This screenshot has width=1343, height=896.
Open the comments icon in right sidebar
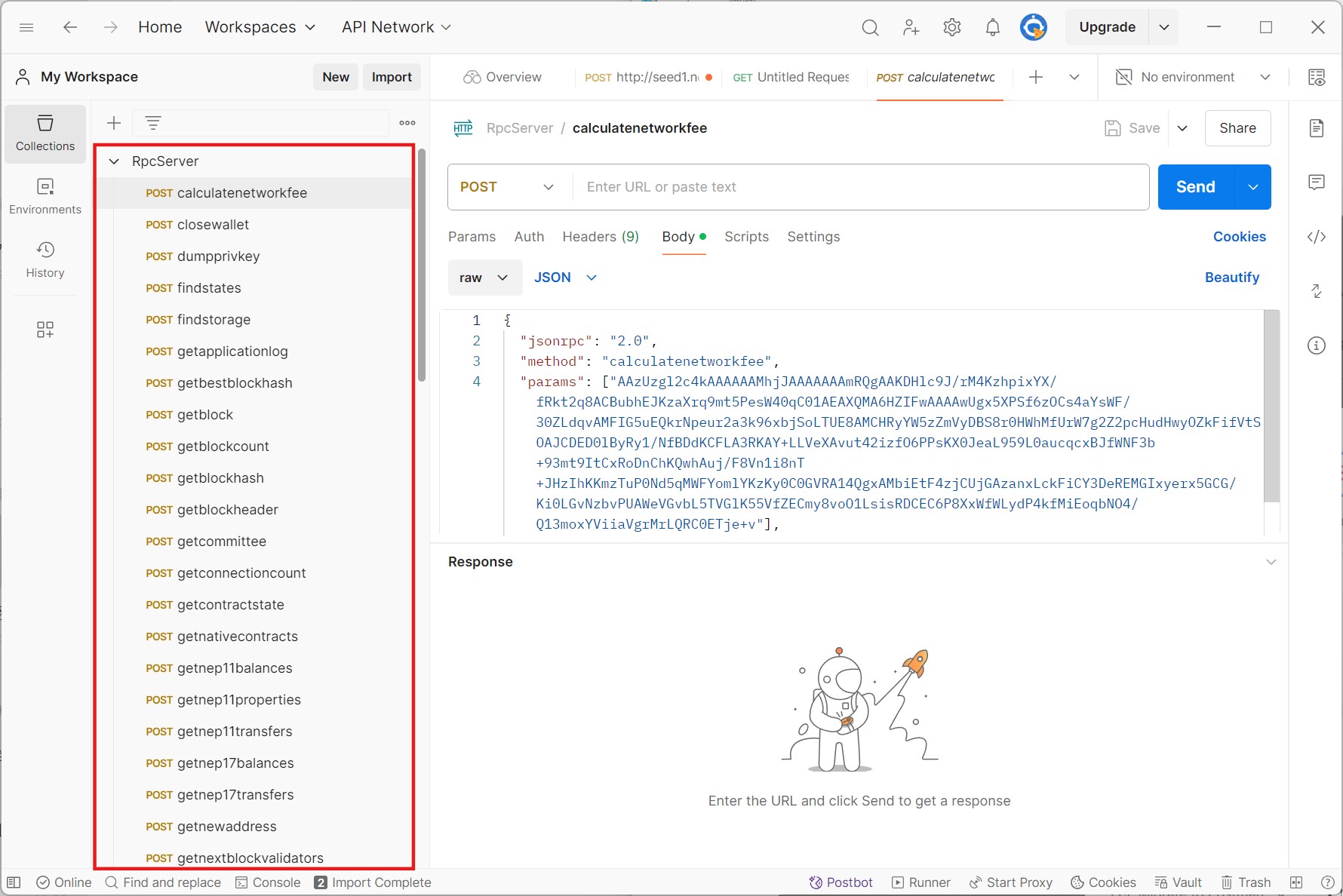tap(1317, 183)
